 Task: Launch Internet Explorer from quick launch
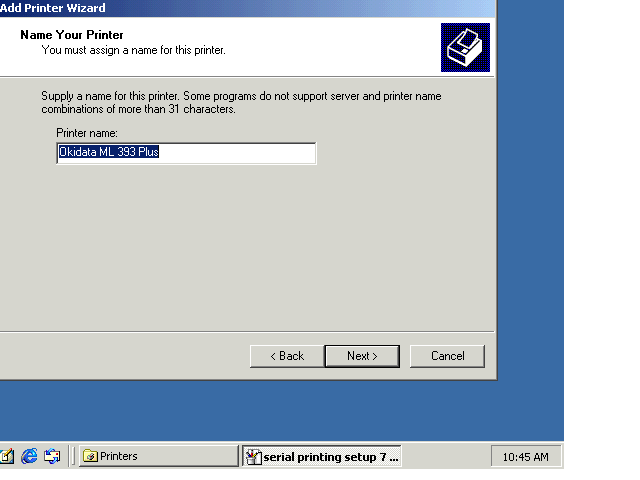coord(29,456)
